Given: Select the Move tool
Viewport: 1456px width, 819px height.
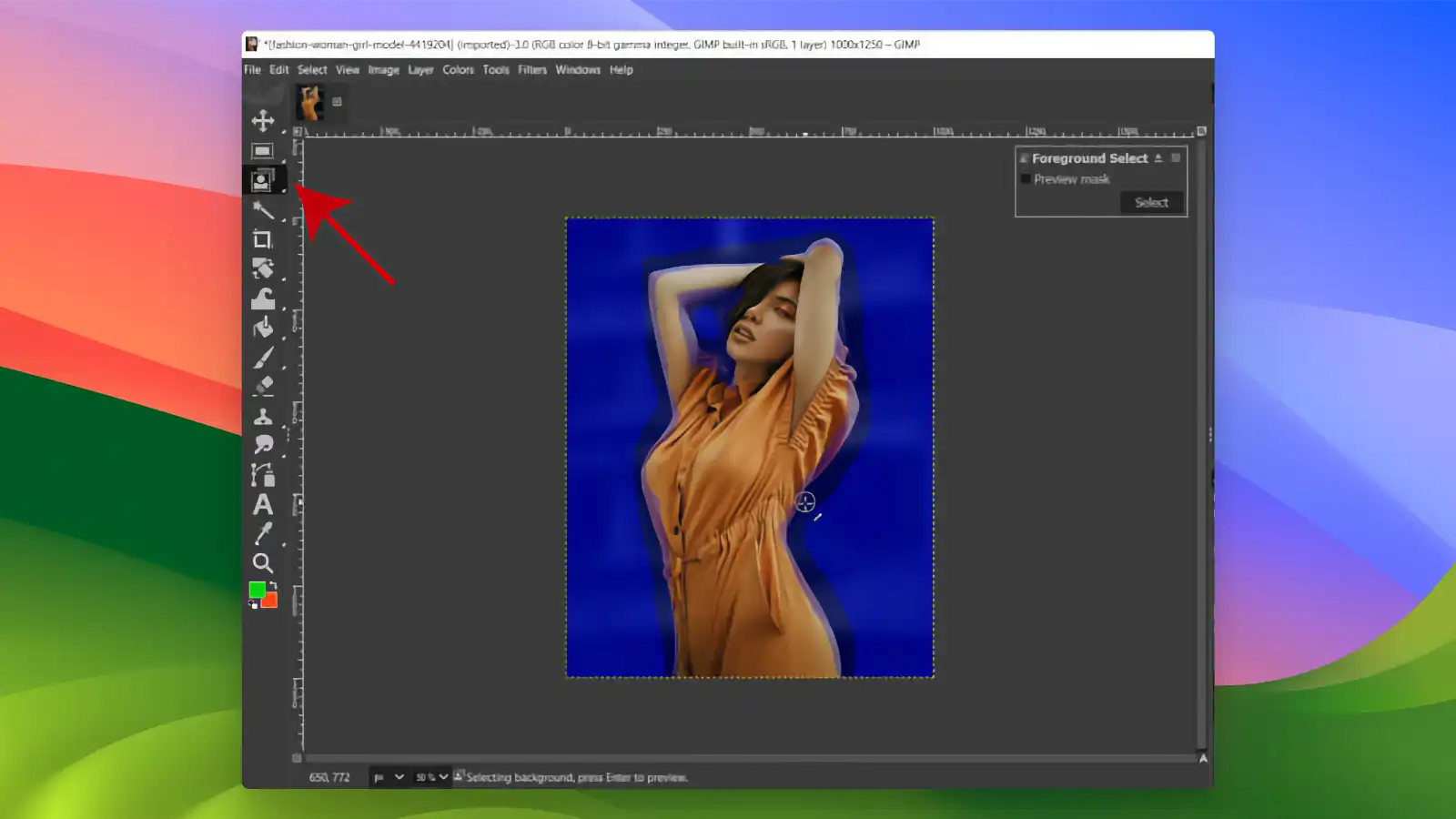Looking at the screenshot, I should [263, 118].
